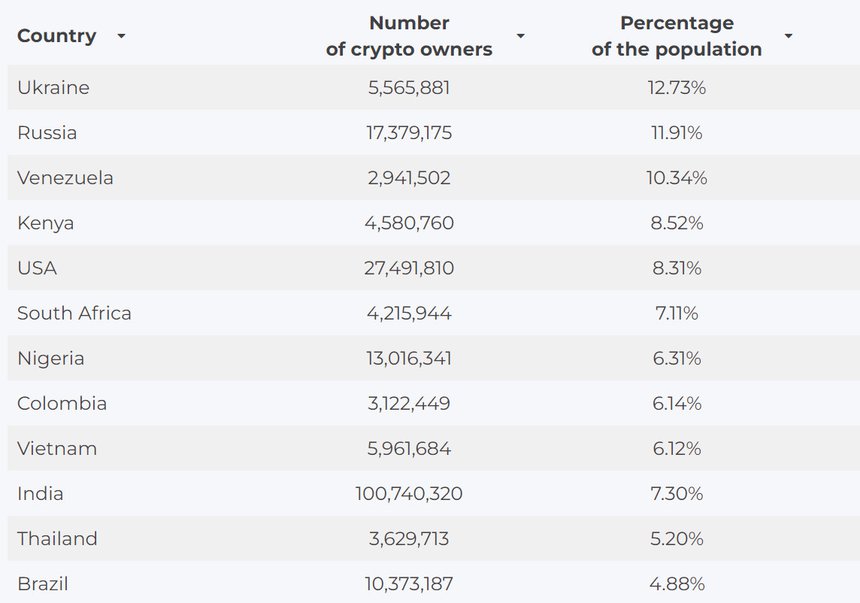Select India's crypto owners value 100,740,320

coord(409,493)
